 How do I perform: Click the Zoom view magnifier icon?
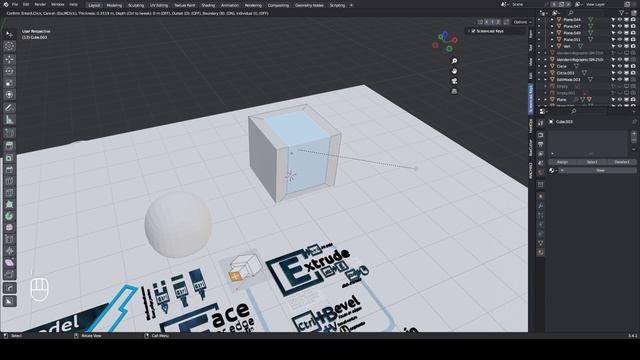point(454,61)
